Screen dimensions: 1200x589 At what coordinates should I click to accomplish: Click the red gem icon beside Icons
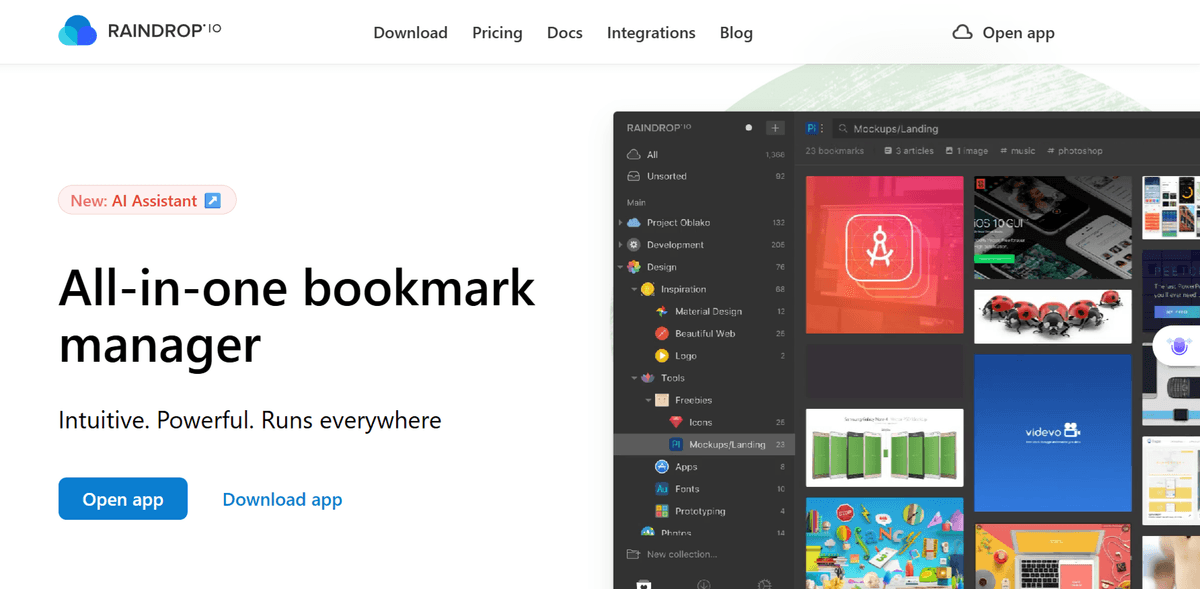tap(675, 422)
